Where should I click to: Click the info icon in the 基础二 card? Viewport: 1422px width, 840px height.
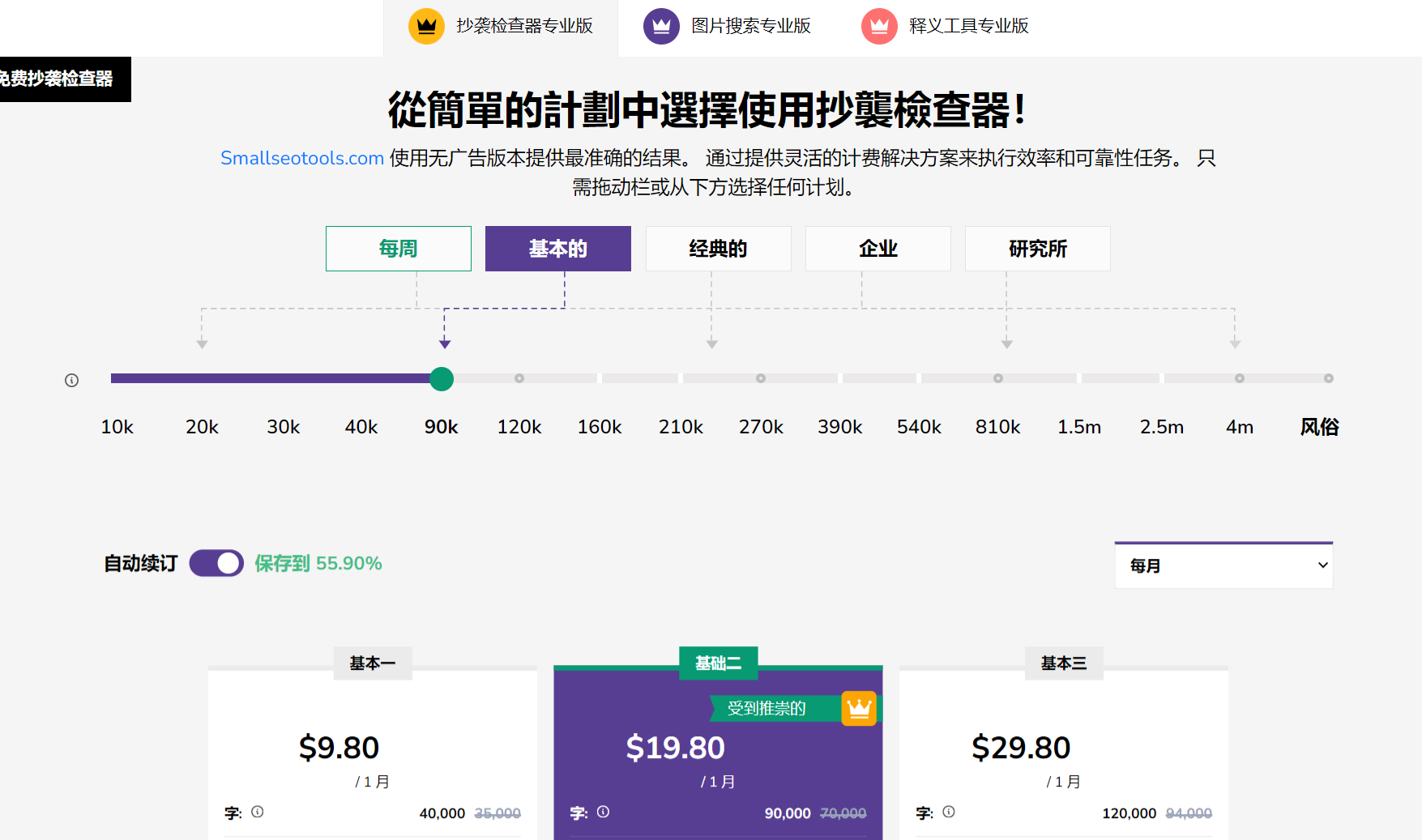(604, 812)
